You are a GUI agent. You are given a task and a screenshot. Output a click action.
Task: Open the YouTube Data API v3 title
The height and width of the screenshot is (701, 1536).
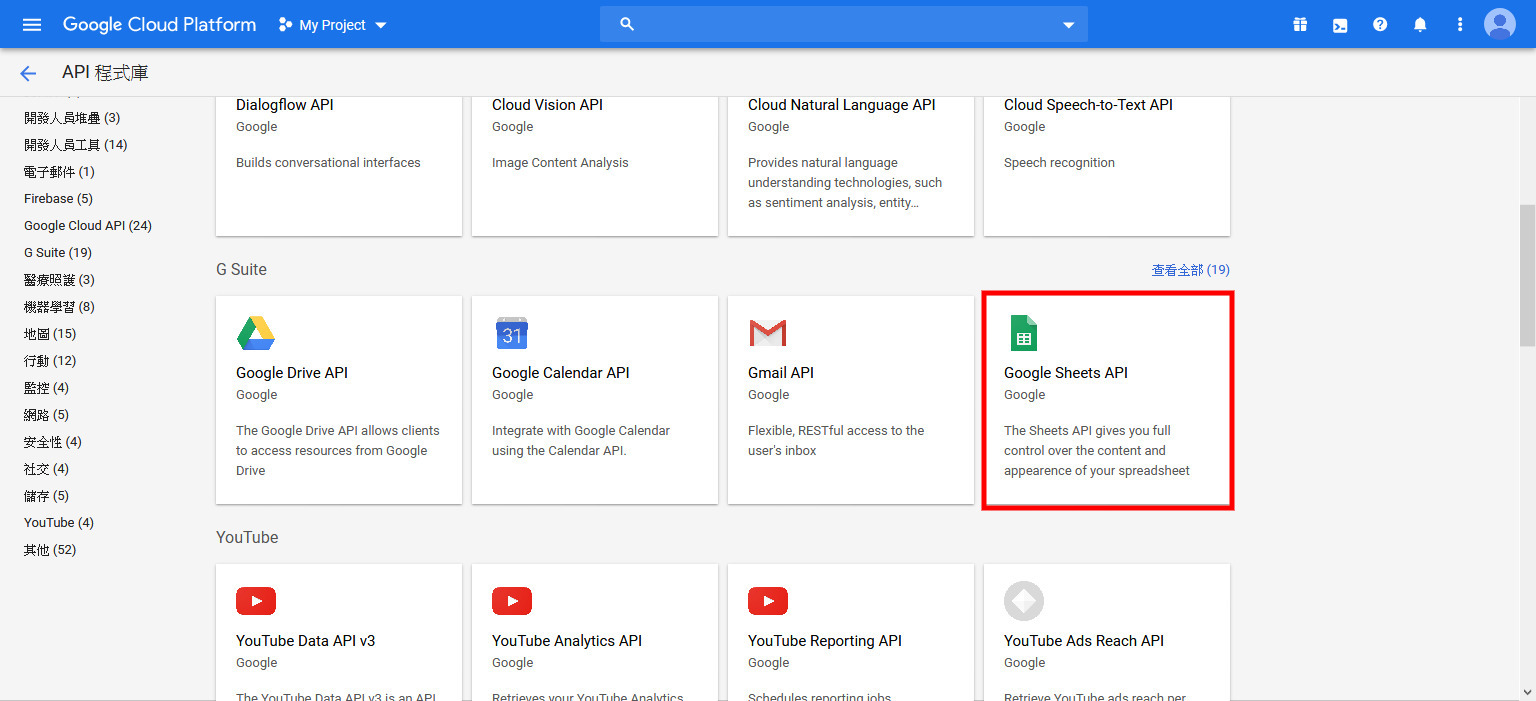pos(306,641)
